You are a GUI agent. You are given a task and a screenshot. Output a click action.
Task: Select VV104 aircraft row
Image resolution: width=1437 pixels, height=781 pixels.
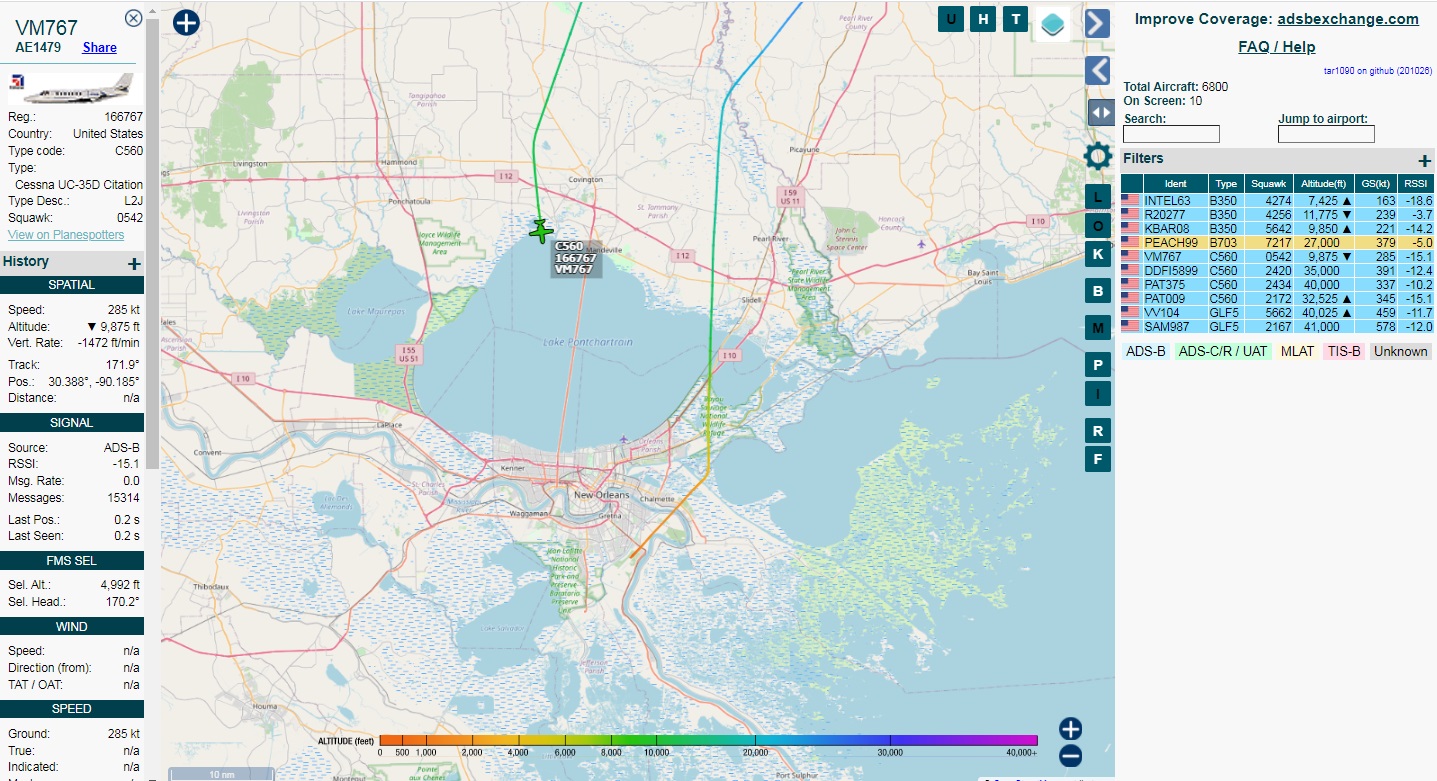pyautogui.click(x=1277, y=312)
